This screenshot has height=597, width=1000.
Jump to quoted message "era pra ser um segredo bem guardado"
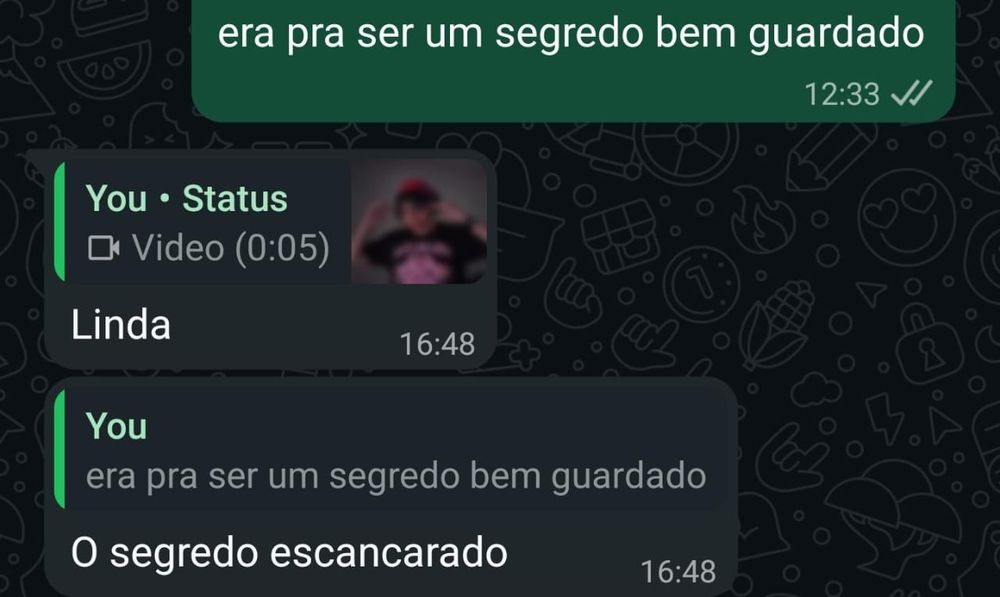[x=395, y=476]
